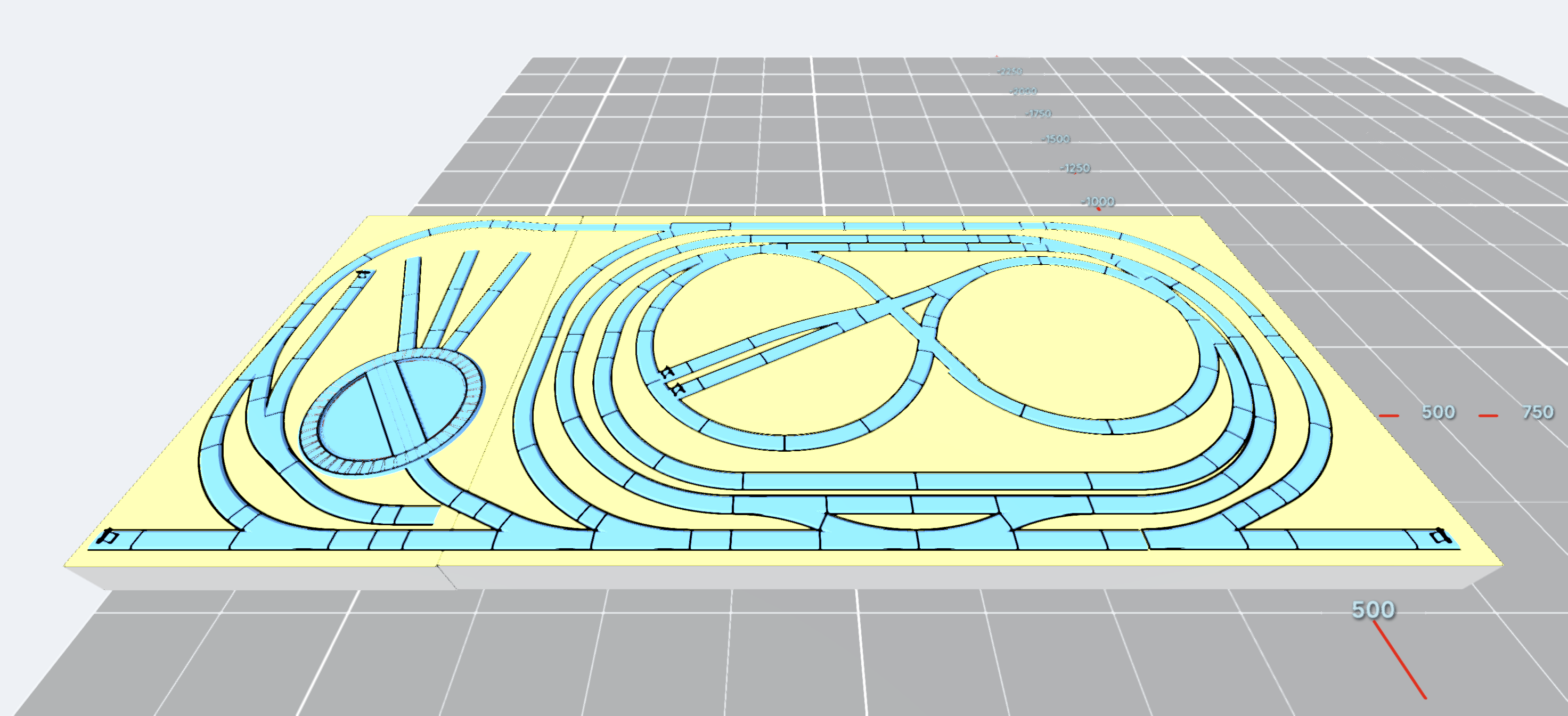
Task: Click the -1000 axis label behind the board
Action: pos(1098,201)
